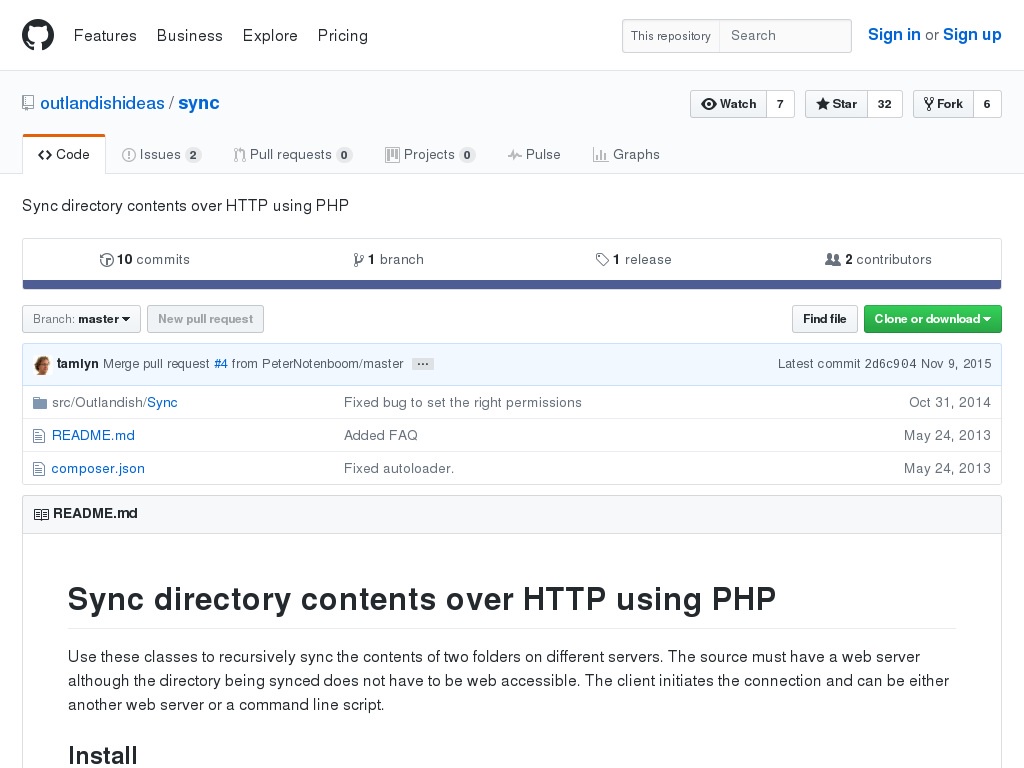Open commit 'Fixed bug to set the right permissions'
This screenshot has width=1024, height=768.
tap(462, 403)
